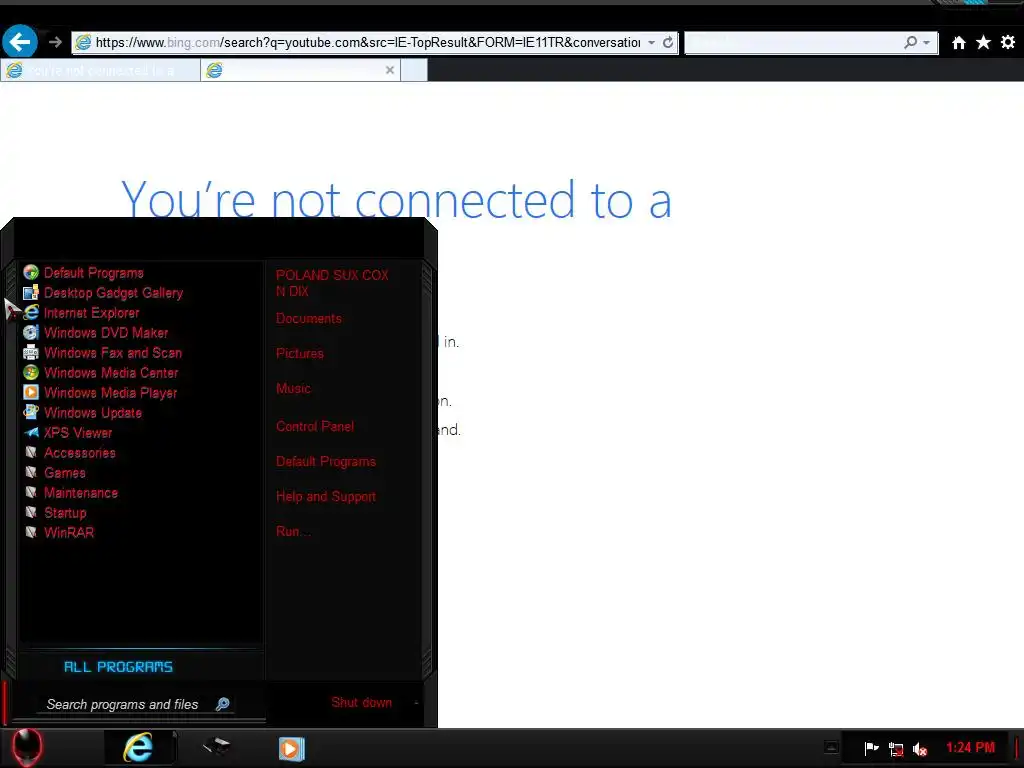Click the muted volume tray icon

[x=920, y=749]
